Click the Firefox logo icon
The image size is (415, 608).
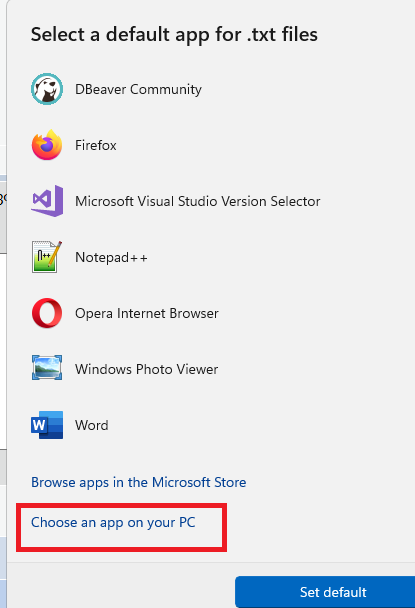[47, 145]
